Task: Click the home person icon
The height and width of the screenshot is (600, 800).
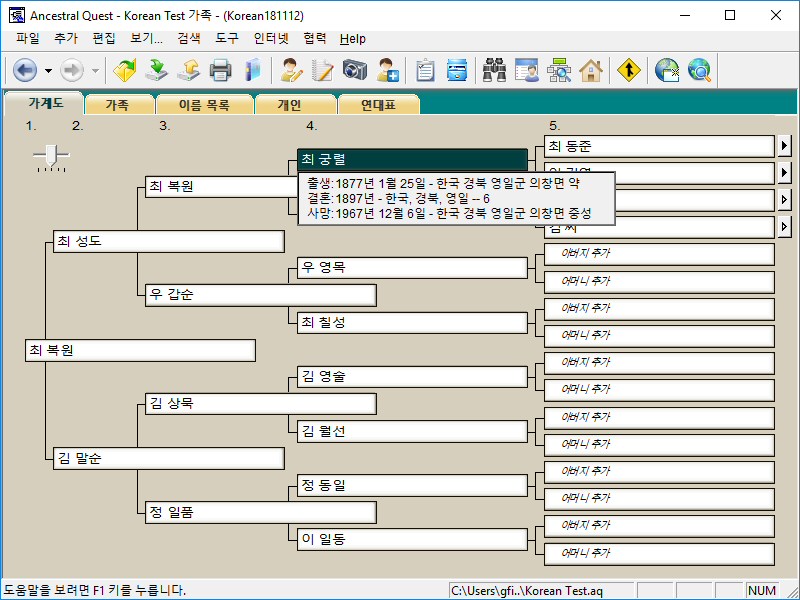Action: (590, 70)
